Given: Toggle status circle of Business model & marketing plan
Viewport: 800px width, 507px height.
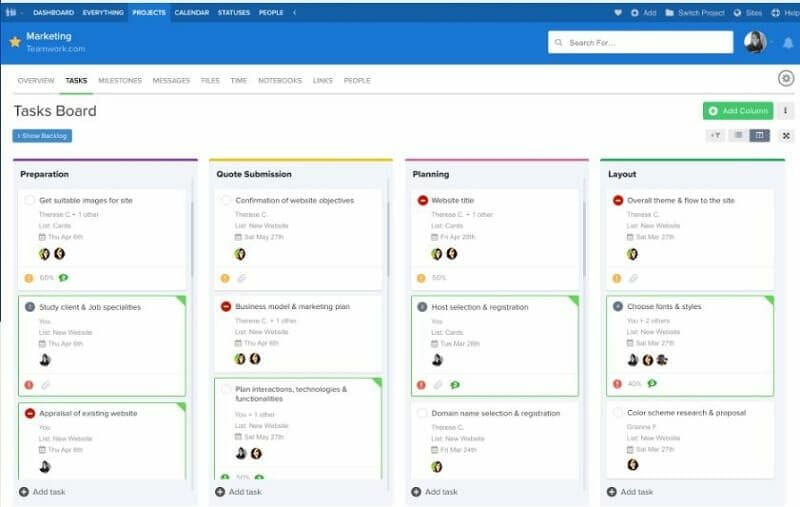Looking at the screenshot, I should click(x=226, y=307).
